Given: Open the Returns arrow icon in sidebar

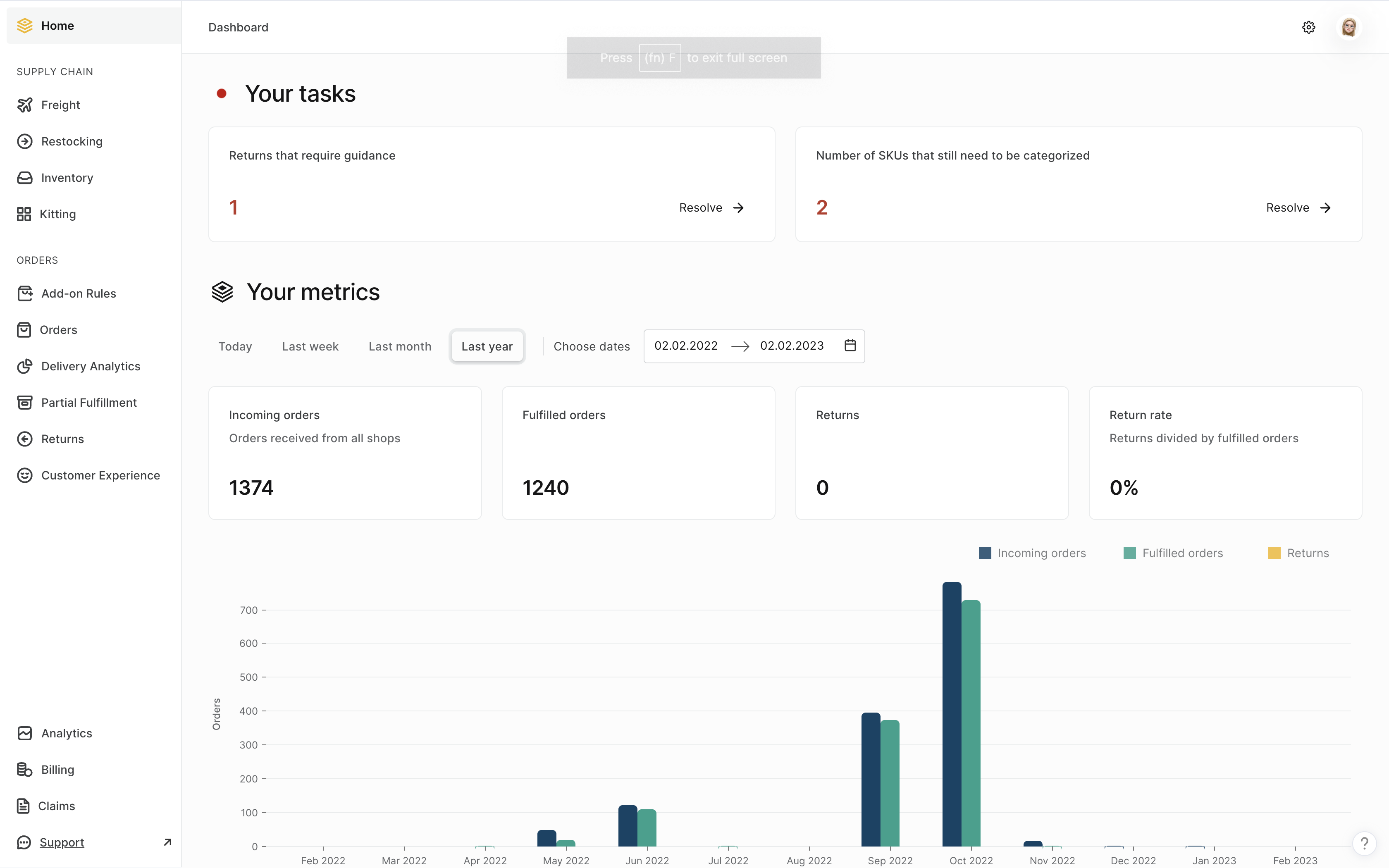Looking at the screenshot, I should (x=25, y=439).
